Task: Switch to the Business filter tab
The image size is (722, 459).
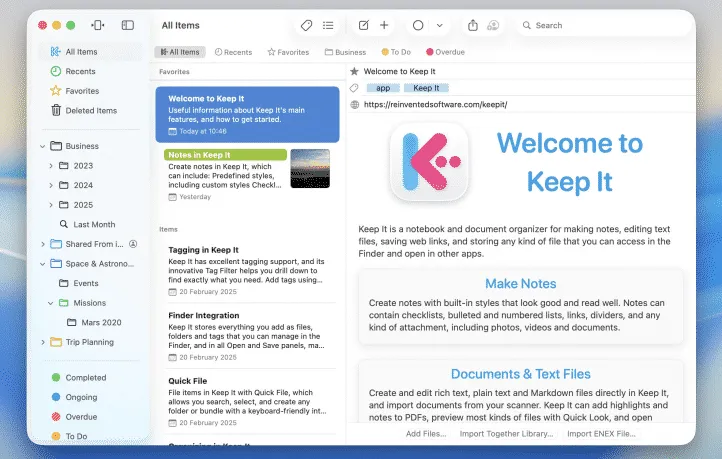Action: [x=345, y=52]
